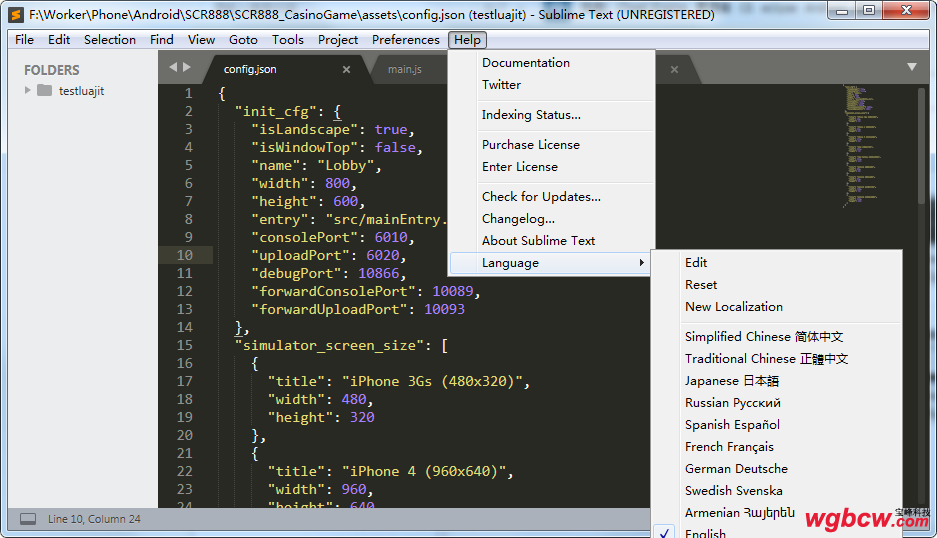This screenshot has width=937, height=538.
Task: Click the checkmark next to English
Action: pos(666,533)
